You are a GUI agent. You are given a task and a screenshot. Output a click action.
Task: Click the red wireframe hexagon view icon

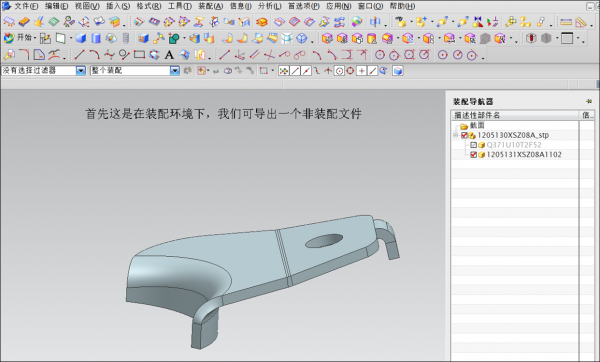coord(531,38)
